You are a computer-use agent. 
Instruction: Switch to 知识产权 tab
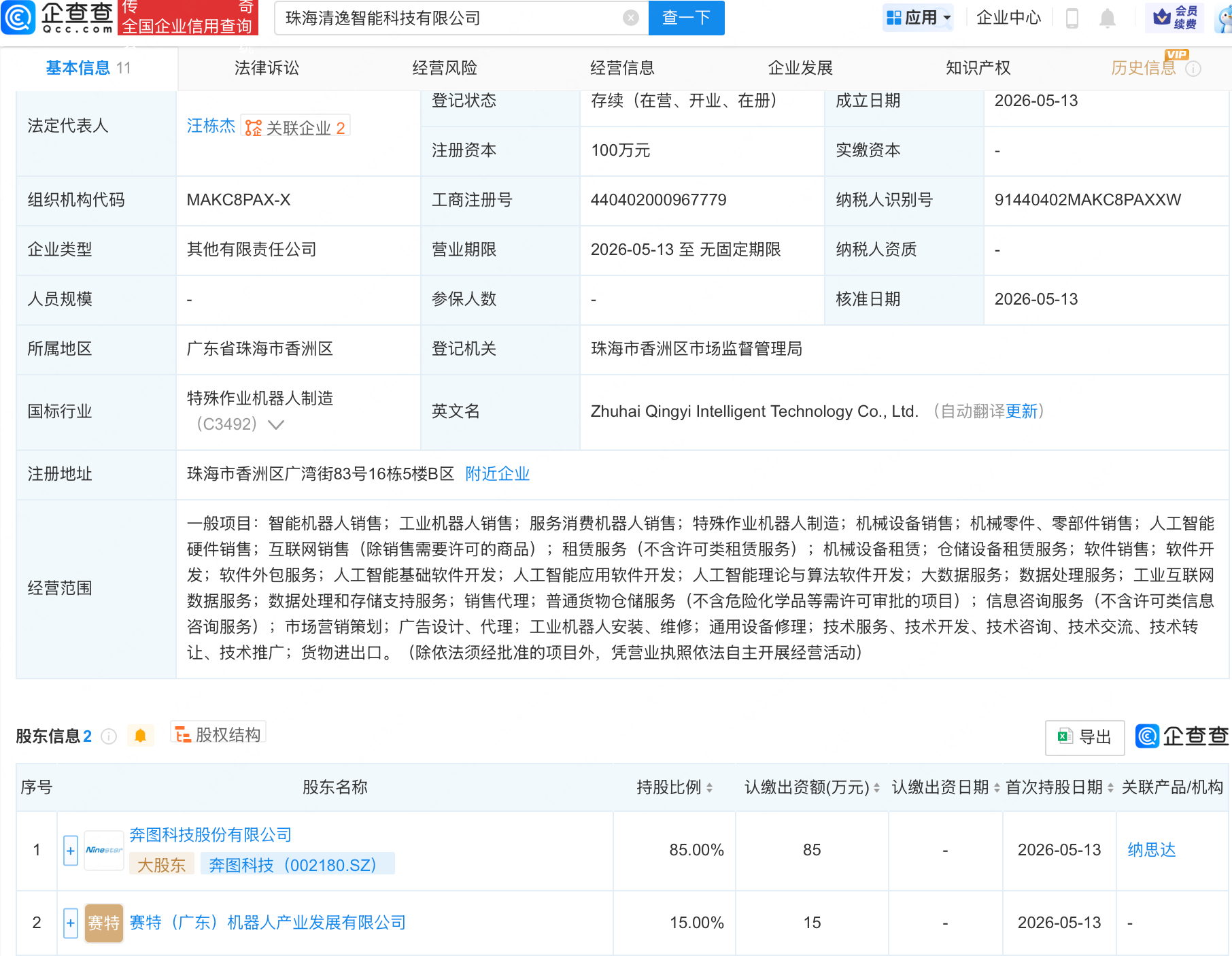978,68
